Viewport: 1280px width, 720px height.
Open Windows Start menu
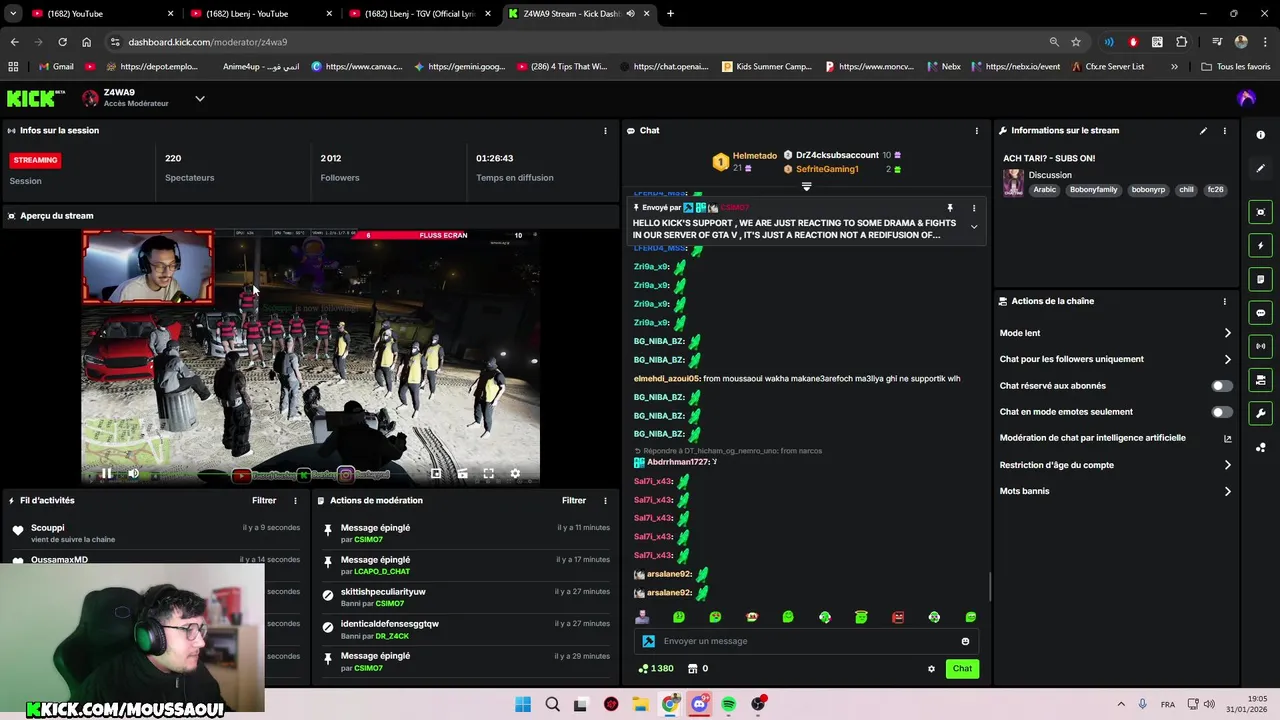tap(523, 704)
